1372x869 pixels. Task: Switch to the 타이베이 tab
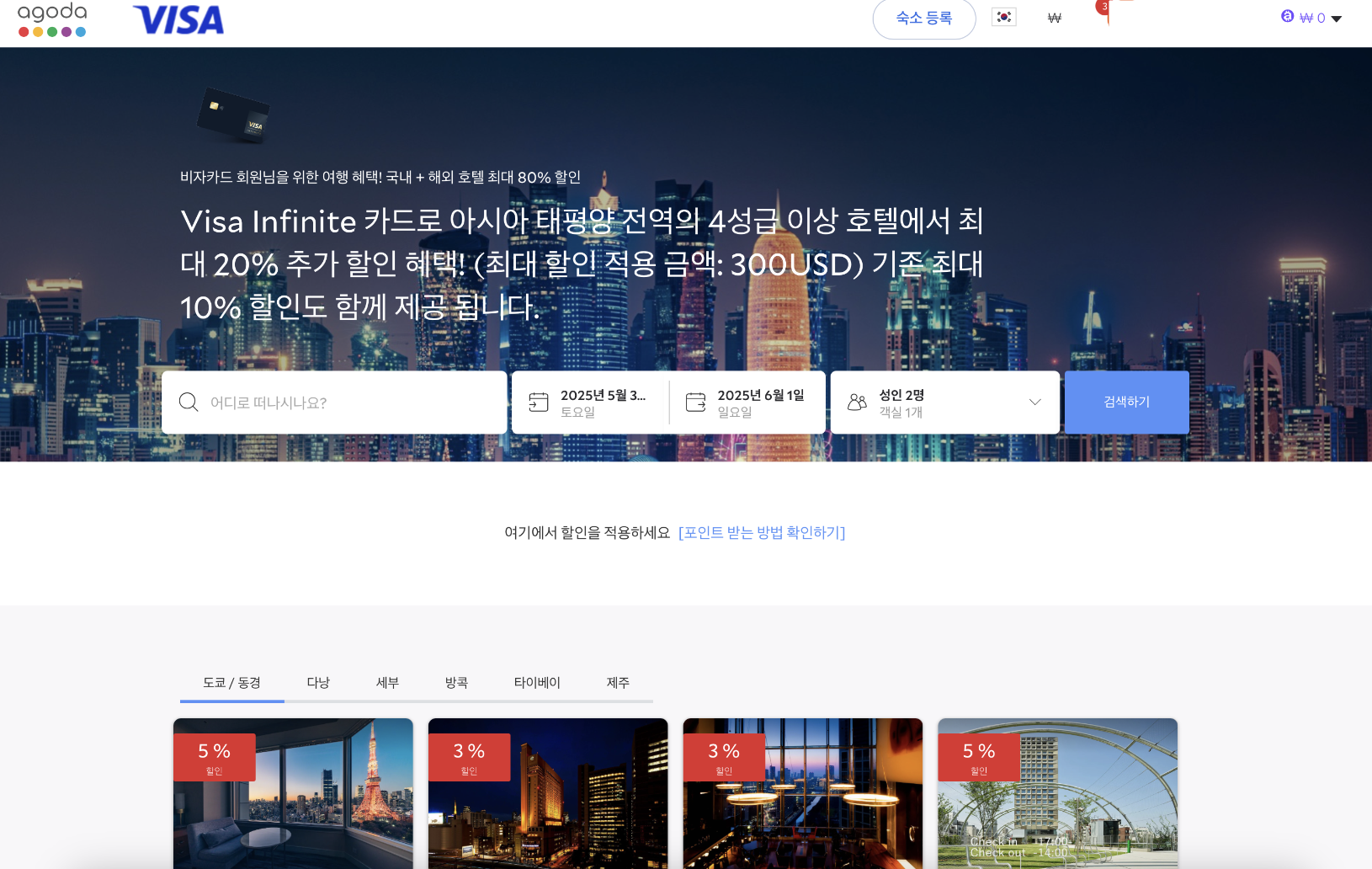tap(537, 682)
